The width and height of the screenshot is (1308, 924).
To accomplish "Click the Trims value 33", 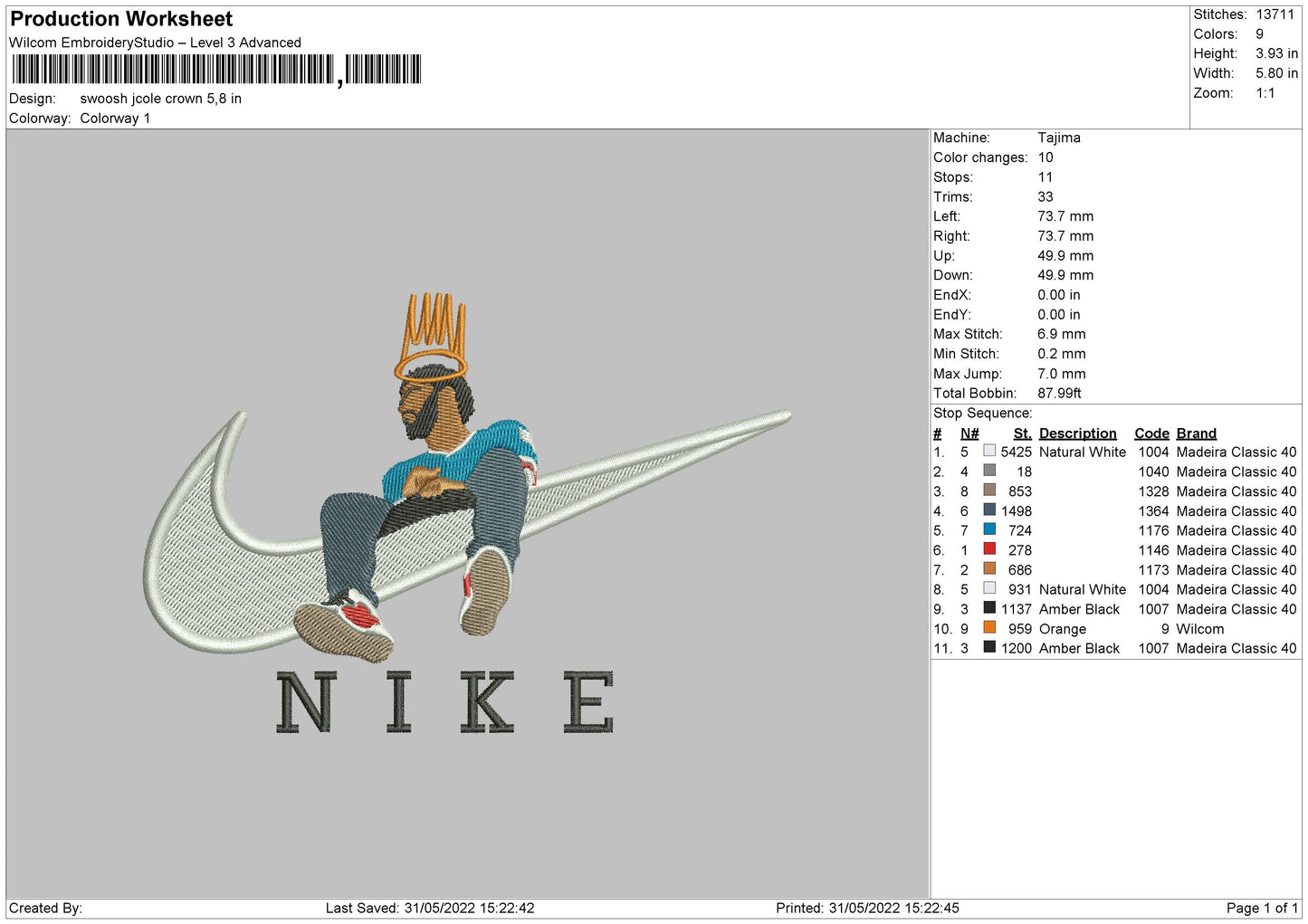I will click(1045, 196).
